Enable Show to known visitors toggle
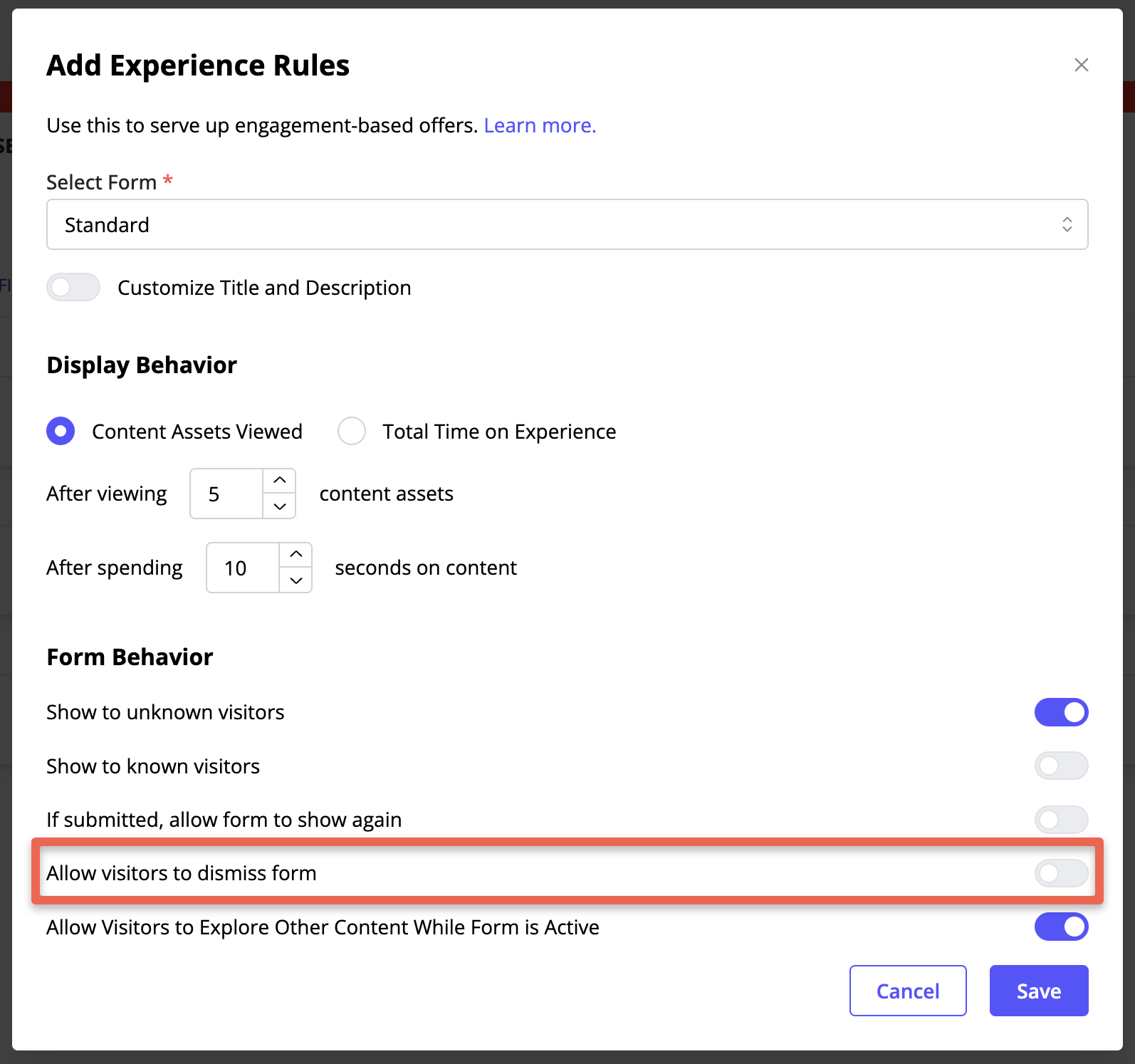This screenshot has width=1135, height=1064. (1061, 766)
